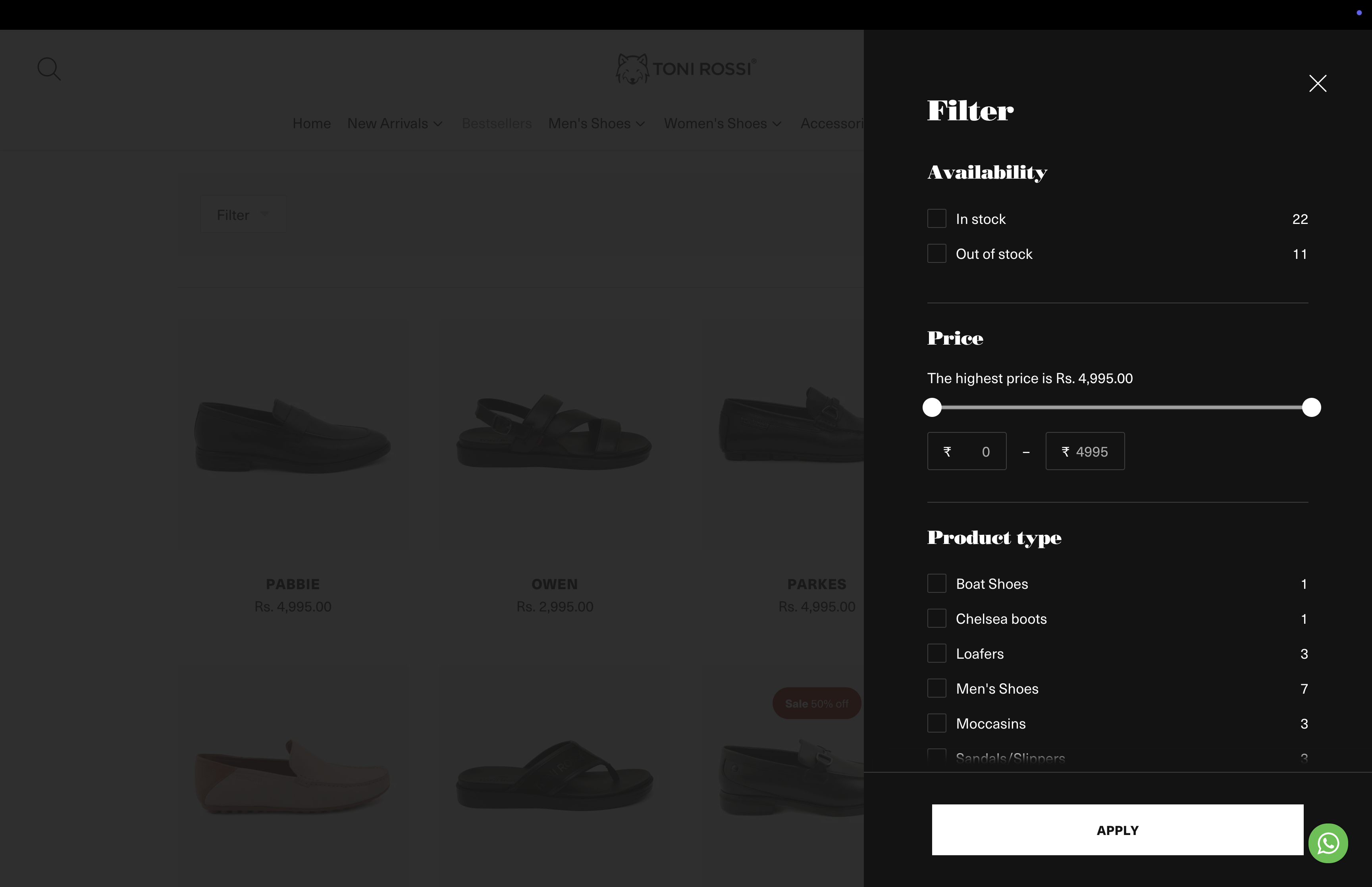Click the Filter button above products
Image resolution: width=1372 pixels, height=887 pixels.
[243, 215]
